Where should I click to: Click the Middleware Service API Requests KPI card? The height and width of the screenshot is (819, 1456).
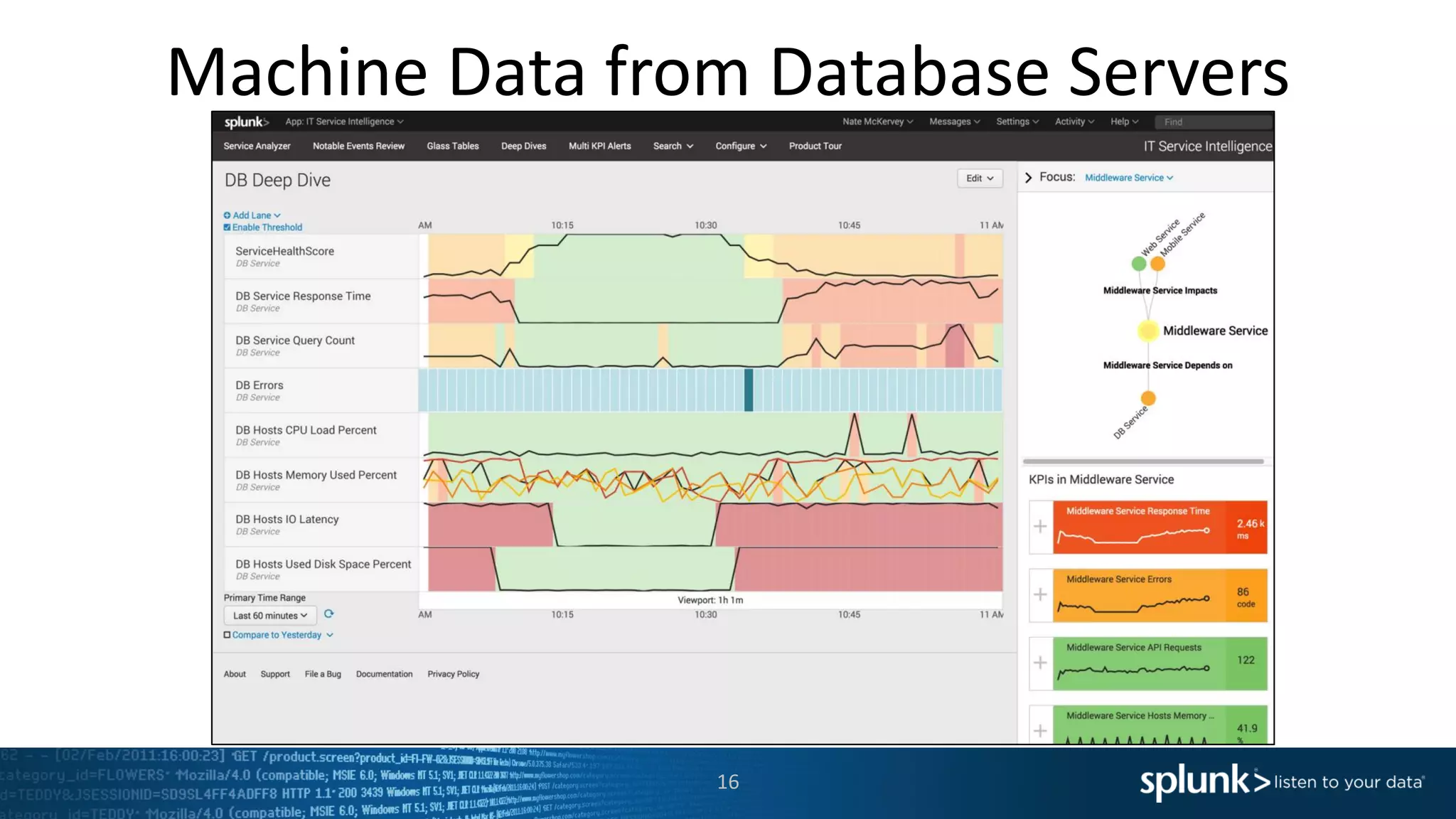(x=1160, y=663)
